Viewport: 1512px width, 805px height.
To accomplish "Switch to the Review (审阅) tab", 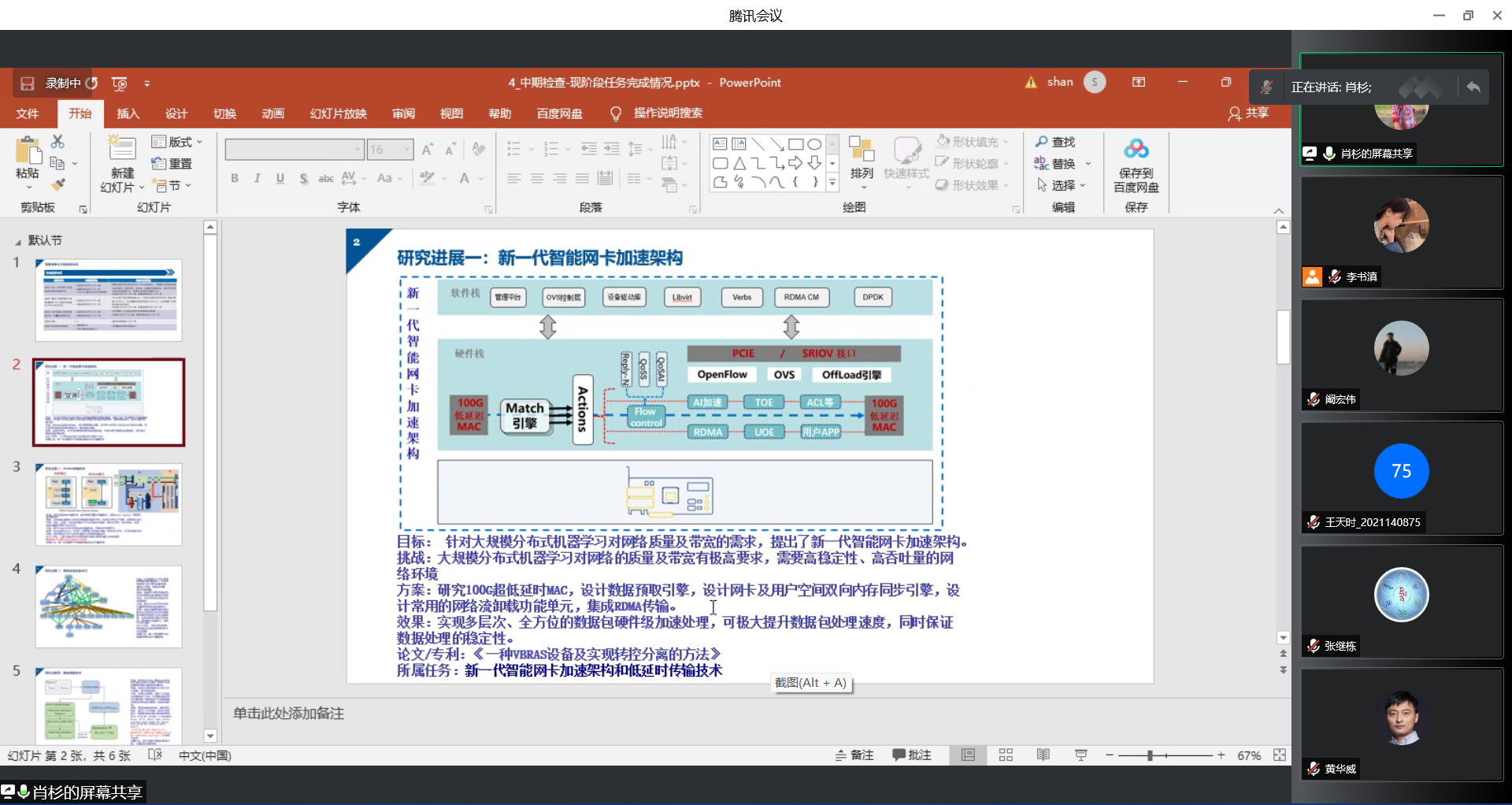I will point(403,113).
